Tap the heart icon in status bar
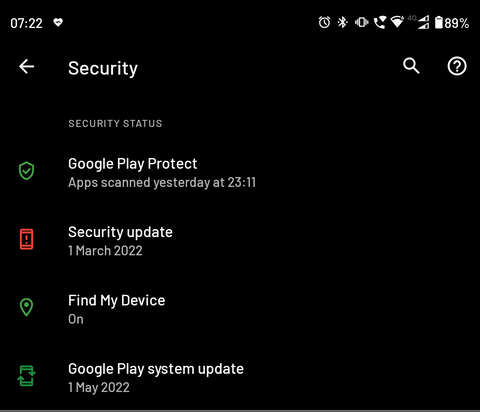This screenshot has width=480, height=412. [x=58, y=22]
